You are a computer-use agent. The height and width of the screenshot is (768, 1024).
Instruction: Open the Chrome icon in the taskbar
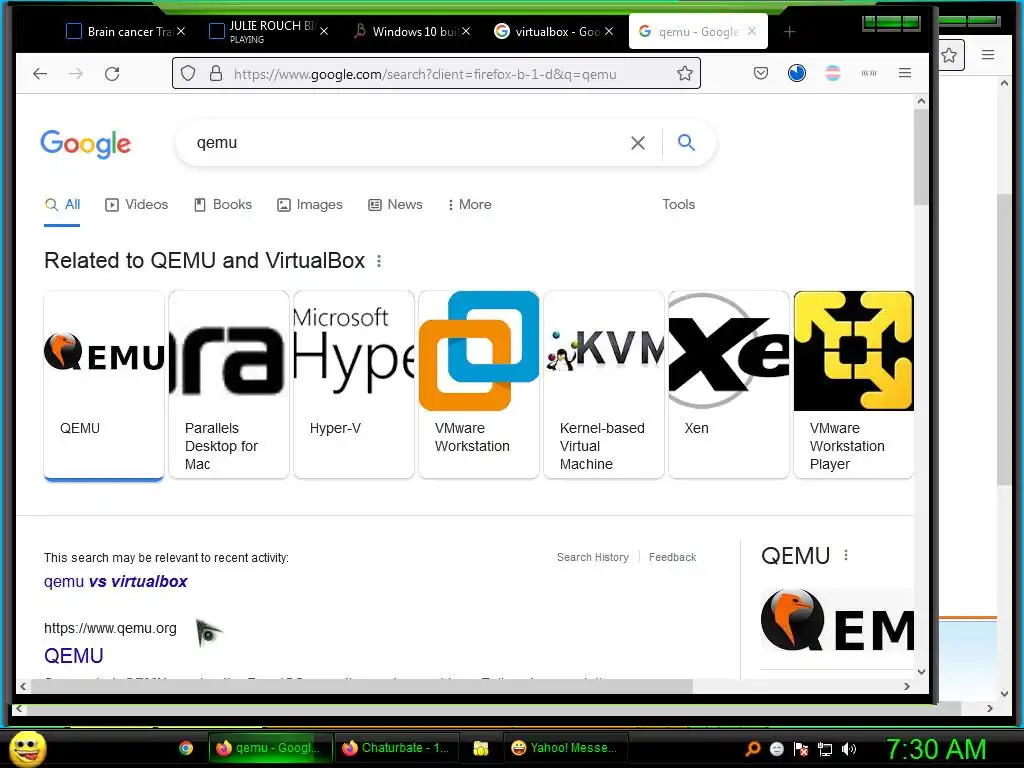pyautogui.click(x=186, y=748)
